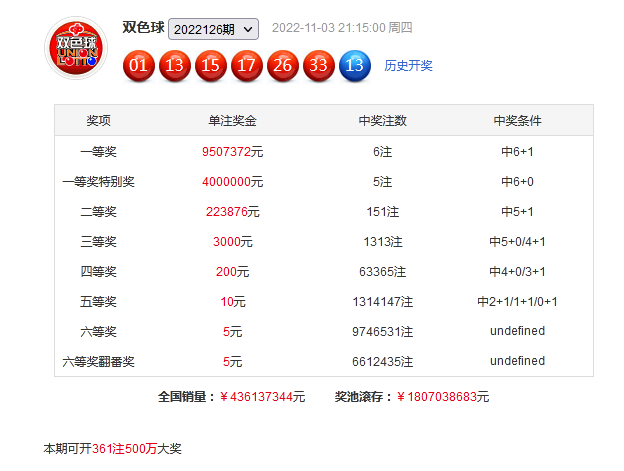Click the jackpot pool figure ¥1807038683元

(x=443, y=397)
